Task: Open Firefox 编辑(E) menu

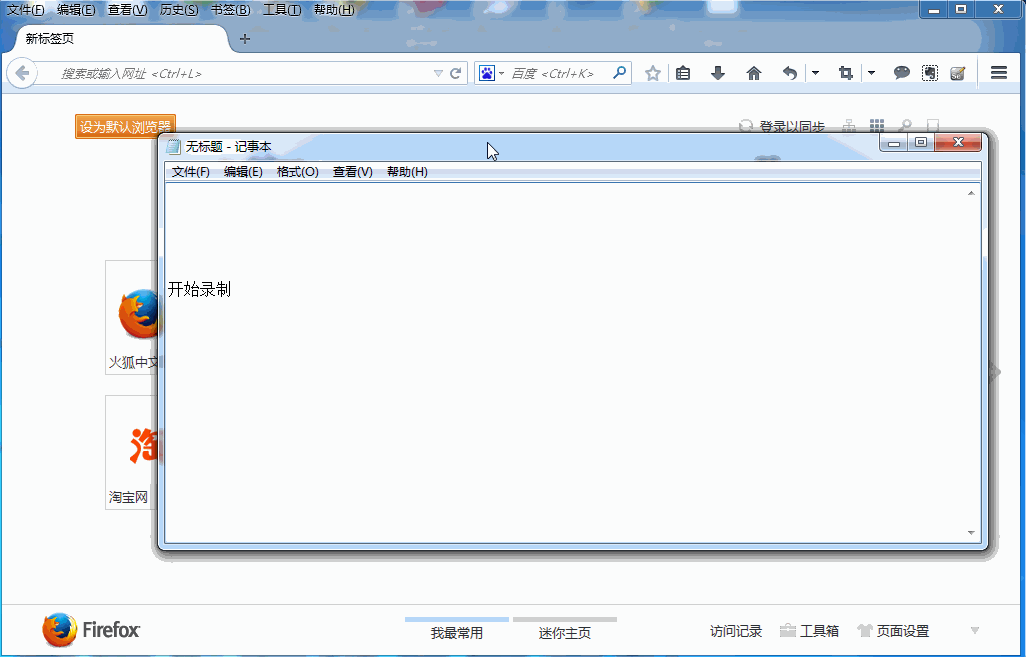Action: pyautogui.click(x=76, y=10)
